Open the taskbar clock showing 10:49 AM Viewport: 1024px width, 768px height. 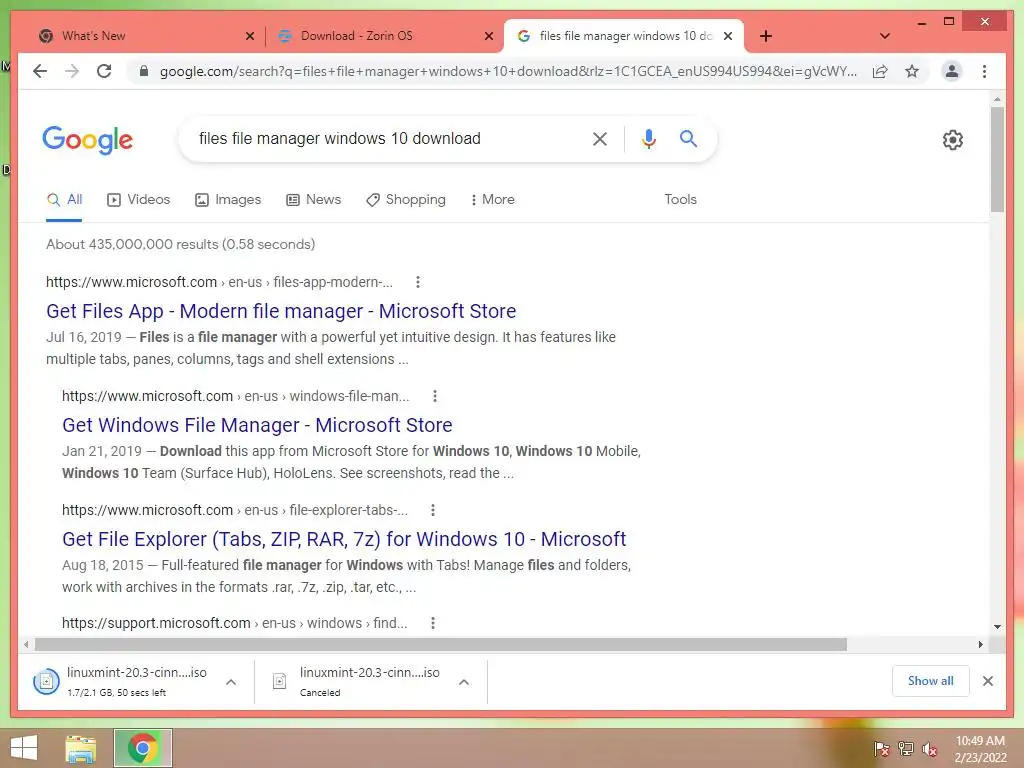980,749
